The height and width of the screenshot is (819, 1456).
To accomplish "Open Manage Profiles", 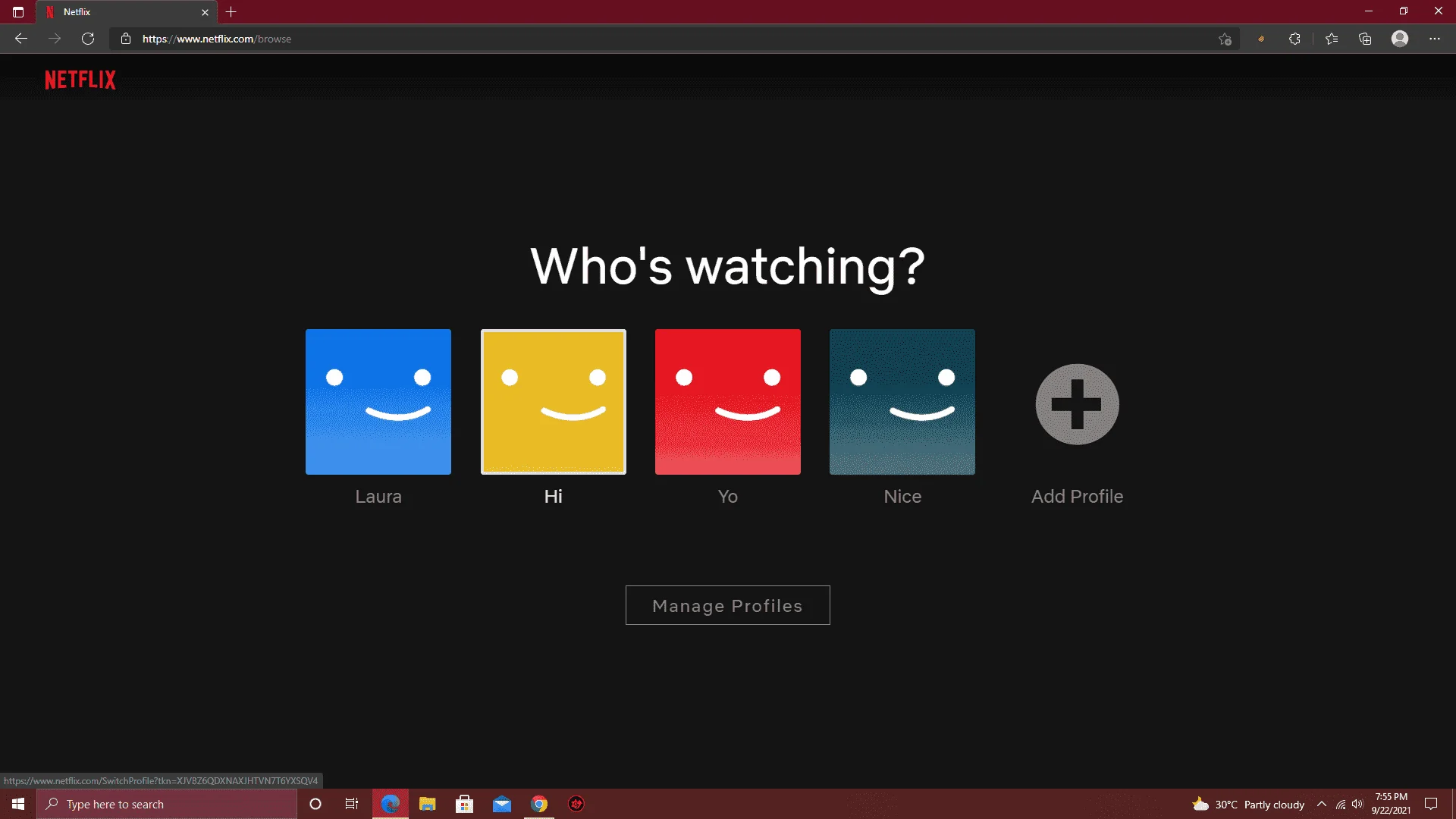I will 728,605.
